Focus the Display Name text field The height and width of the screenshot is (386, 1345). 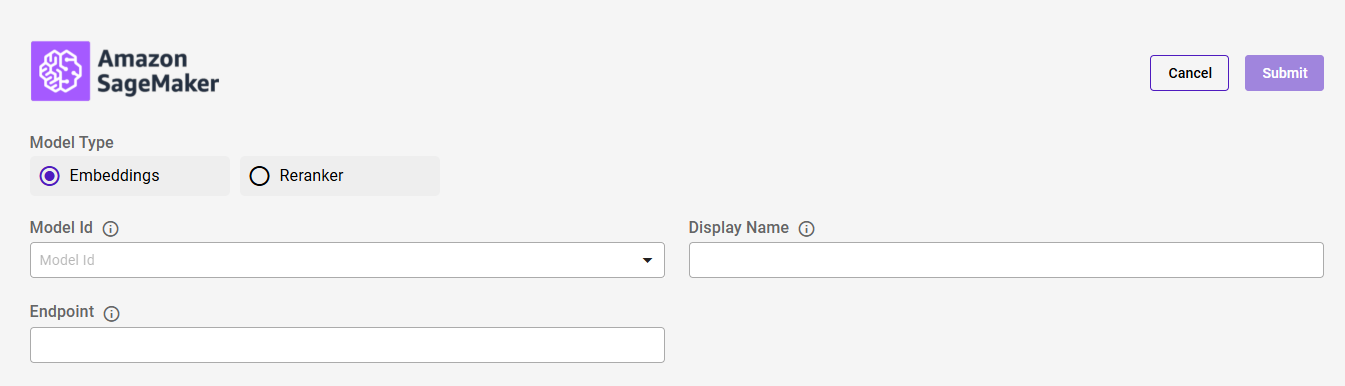1006,260
